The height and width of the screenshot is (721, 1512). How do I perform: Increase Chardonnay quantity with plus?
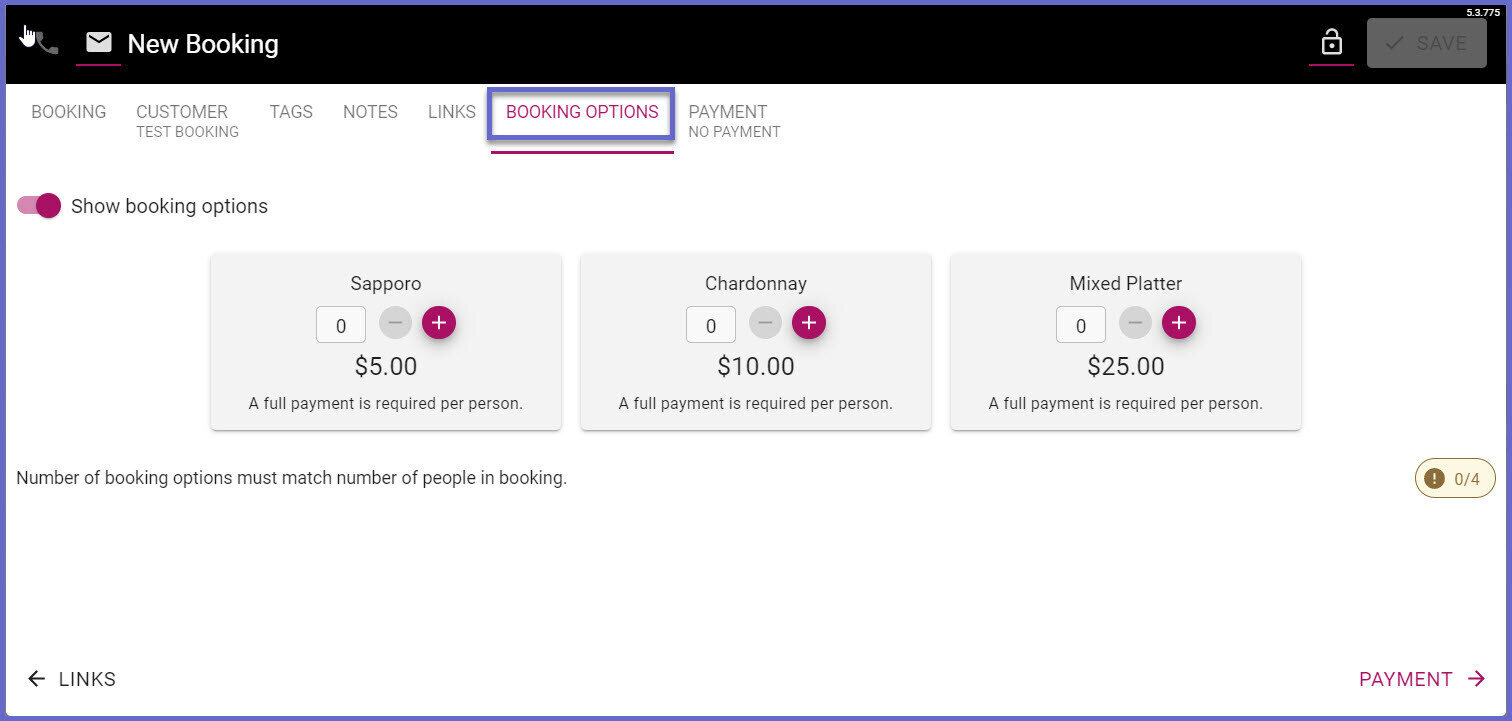point(809,323)
